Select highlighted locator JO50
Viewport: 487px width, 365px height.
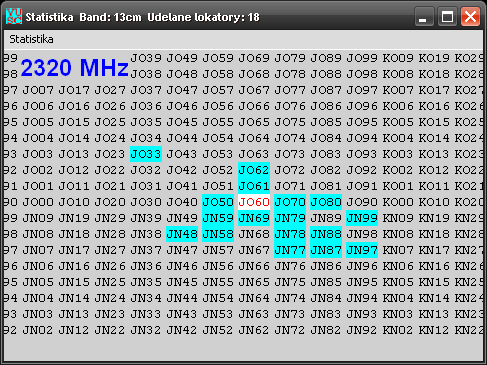click(x=218, y=202)
